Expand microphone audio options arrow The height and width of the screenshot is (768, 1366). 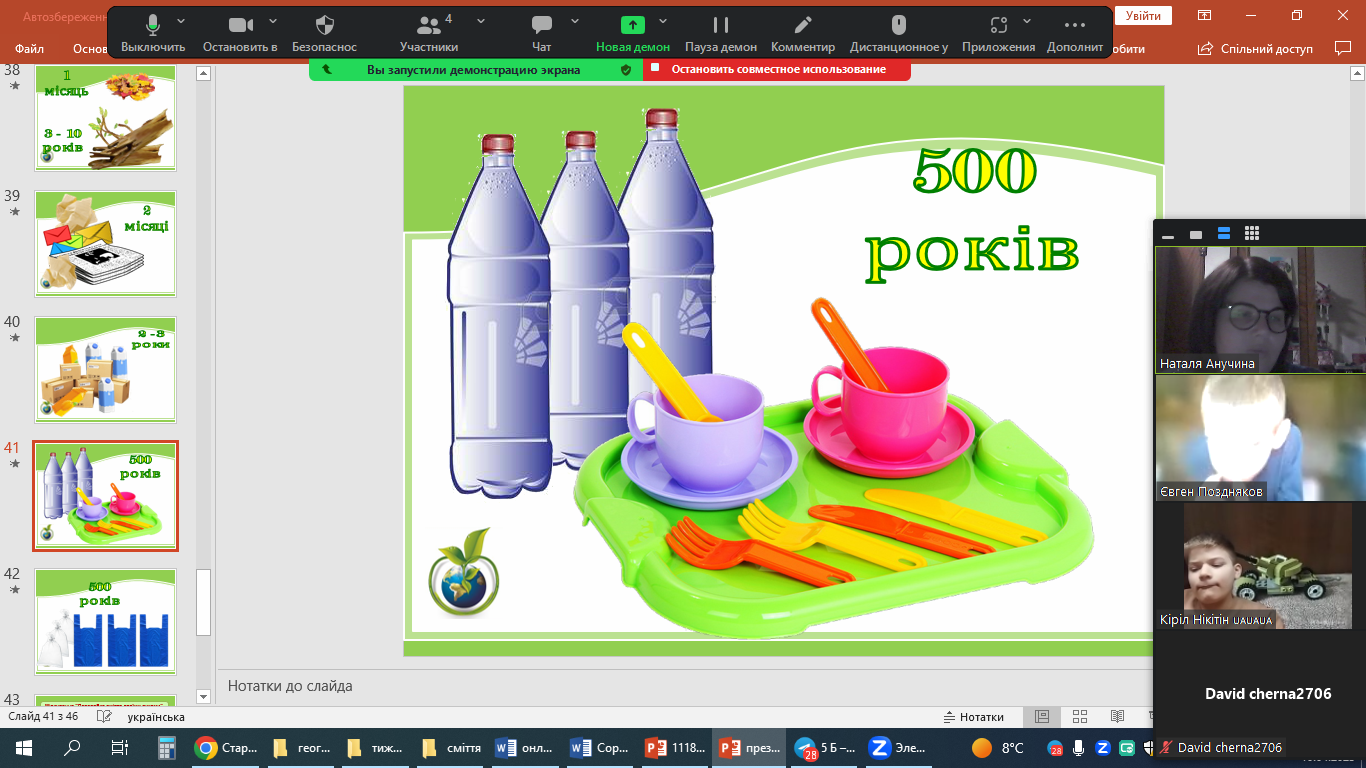[x=181, y=21]
